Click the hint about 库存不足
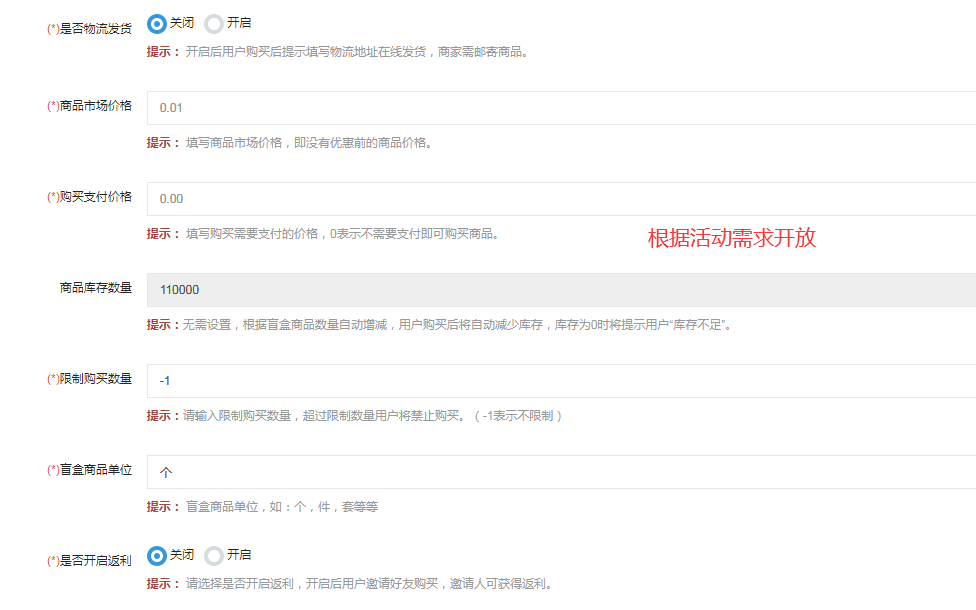 (x=440, y=324)
